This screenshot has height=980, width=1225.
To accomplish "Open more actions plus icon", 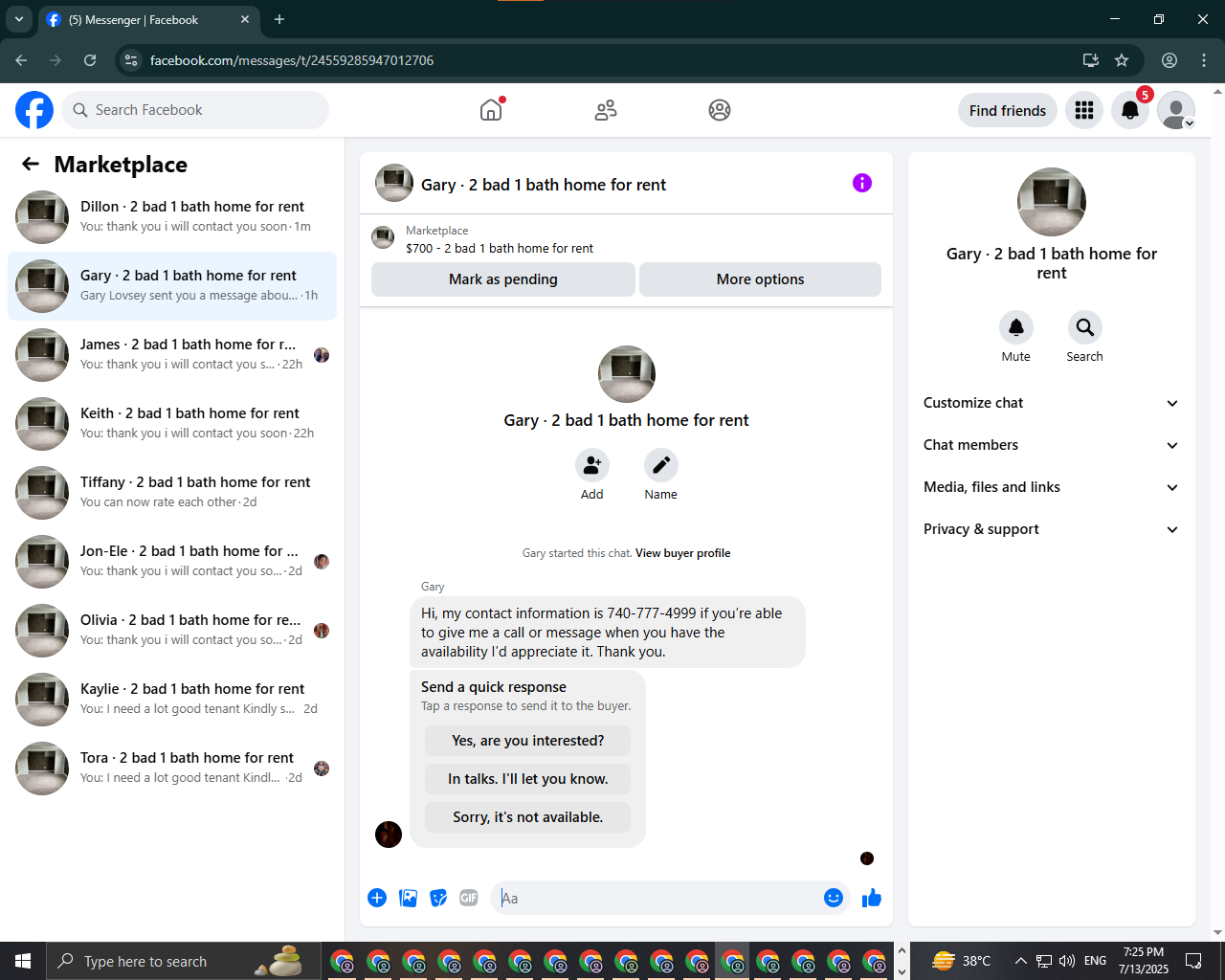I will (x=377, y=898).
